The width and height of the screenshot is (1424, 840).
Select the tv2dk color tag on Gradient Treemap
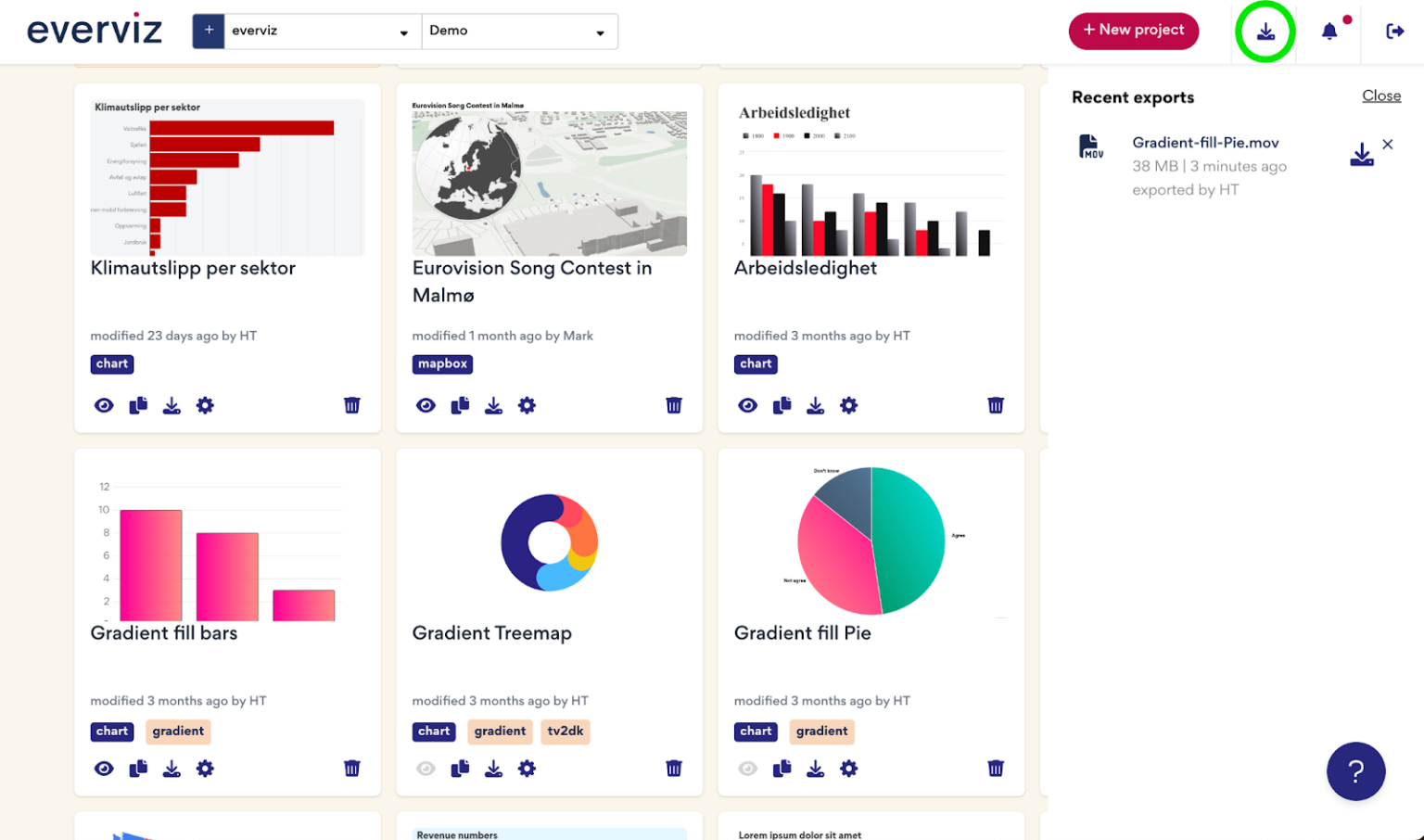pyautogui.click(x=565, y=732)
